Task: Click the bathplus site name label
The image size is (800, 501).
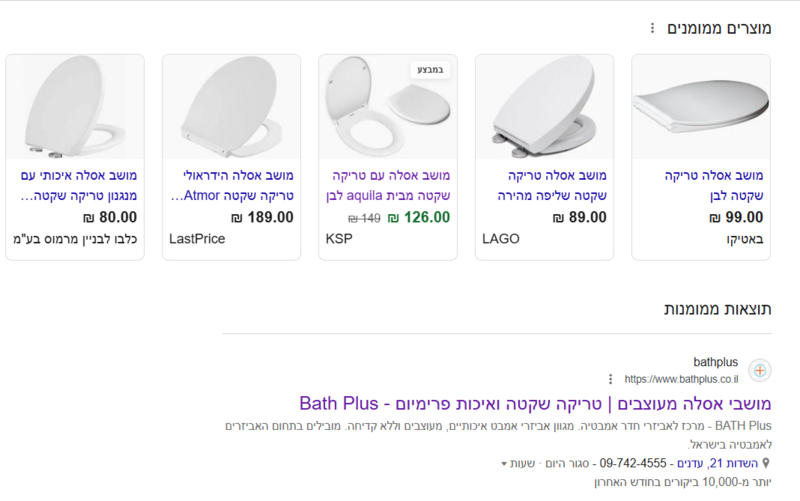Action: (x=715, y=362)
